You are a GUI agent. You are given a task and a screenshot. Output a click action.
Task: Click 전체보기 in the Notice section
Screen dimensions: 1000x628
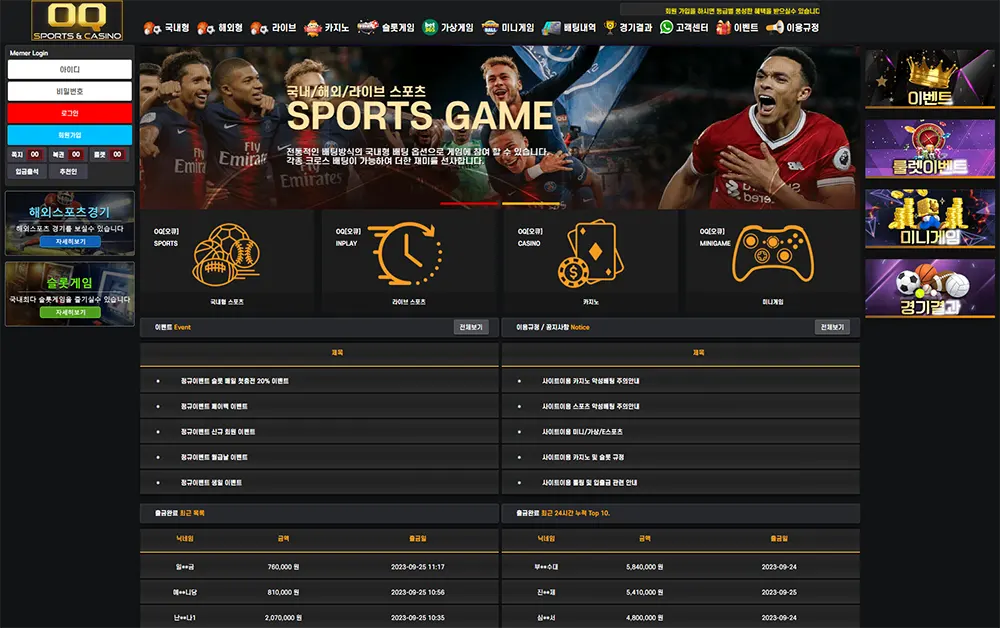[832, 327]
